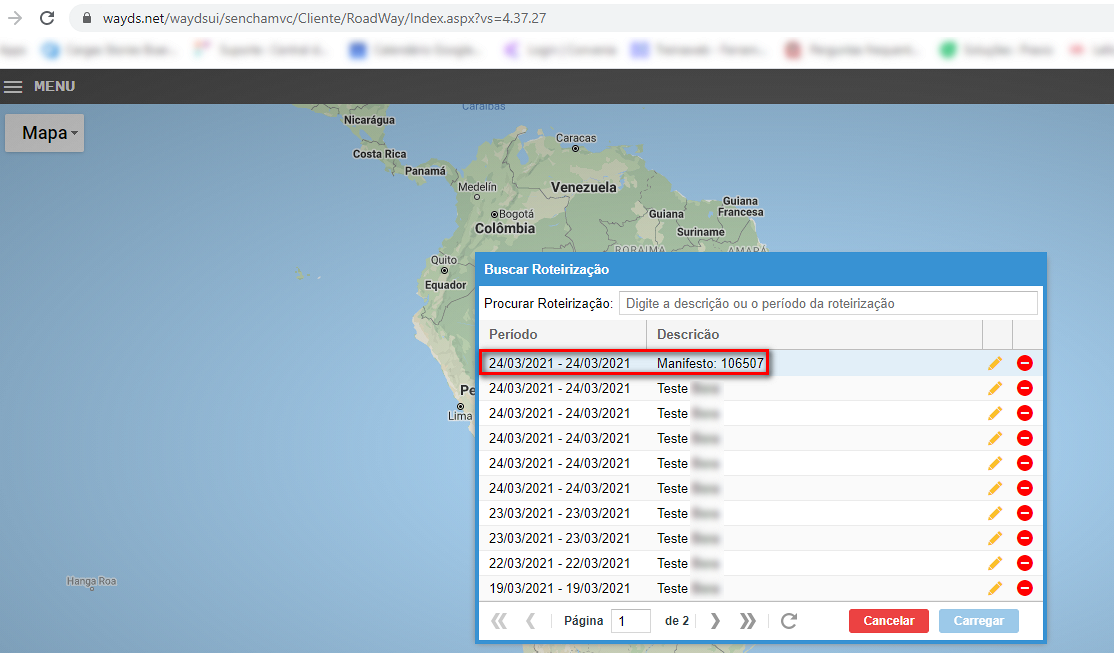Screen dimensions: 1114x653
Task: Select the period cell of the Manifesto row
Action: tap(559, 363)
